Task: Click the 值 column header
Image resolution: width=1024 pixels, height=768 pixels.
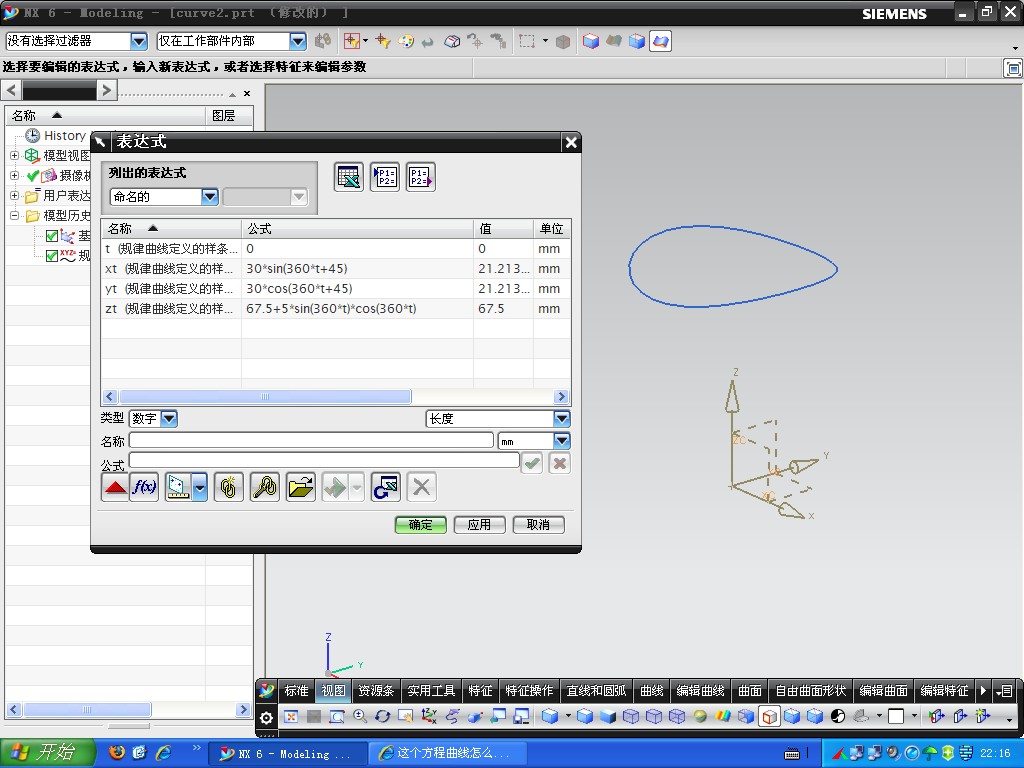Action: [x=503, y=229]
